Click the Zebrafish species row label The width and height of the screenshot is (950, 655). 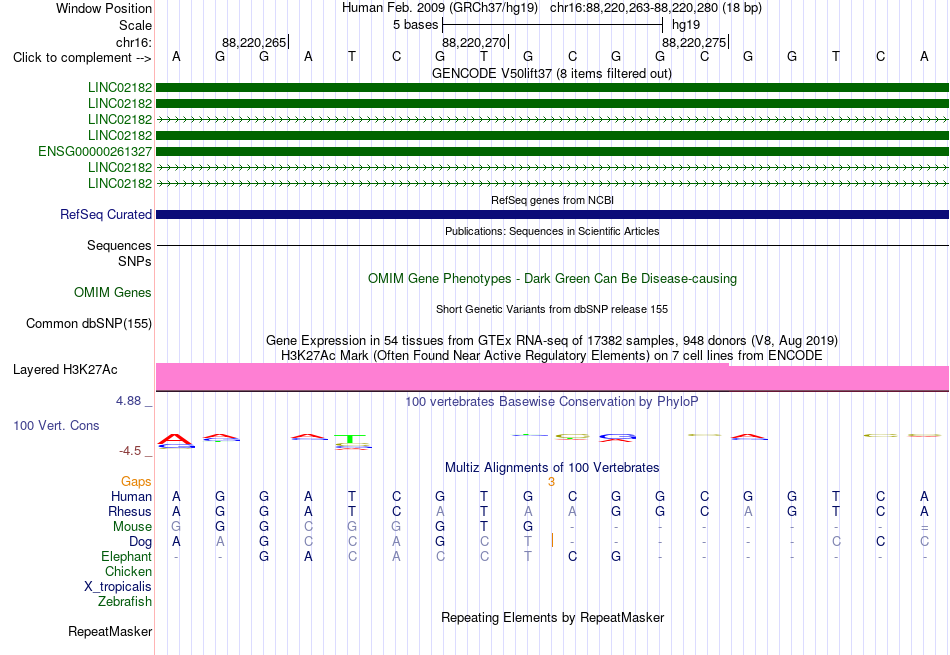click(125, 602)
